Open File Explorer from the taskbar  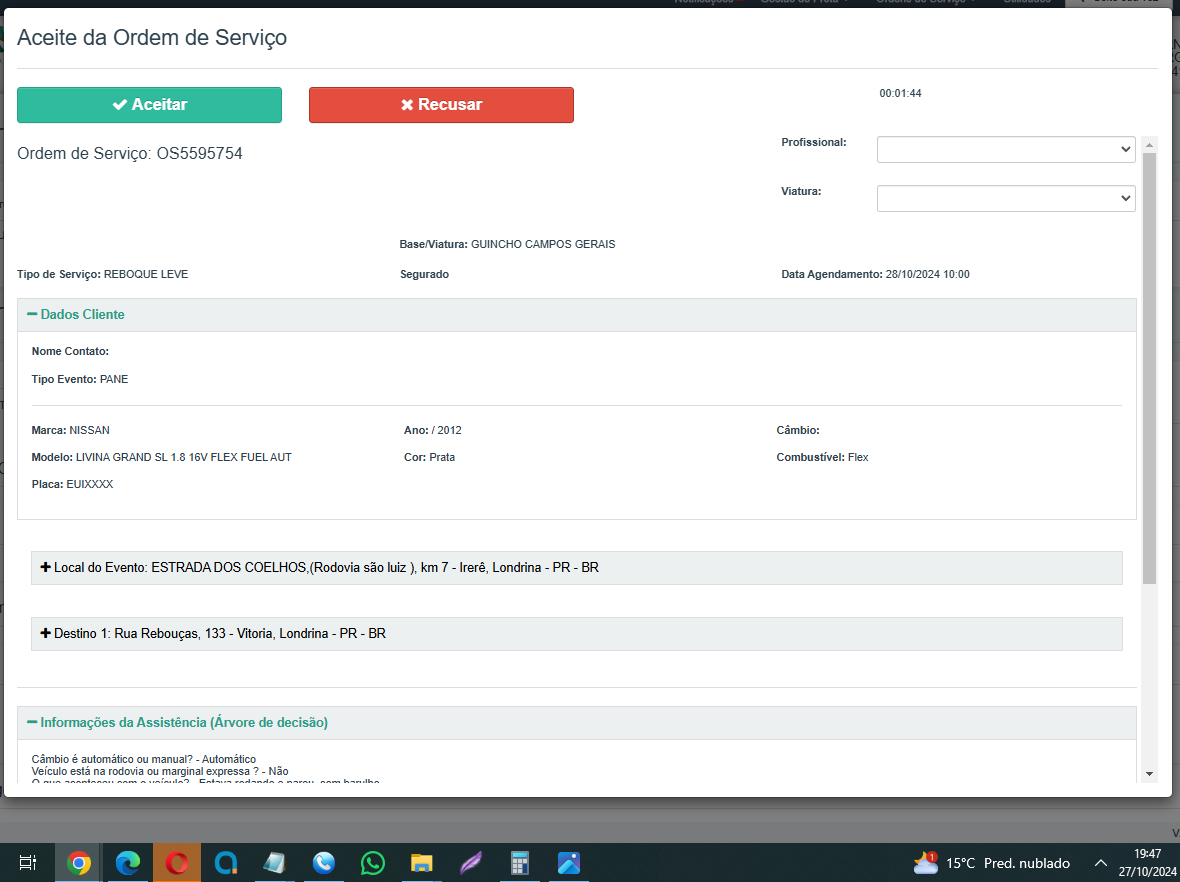[x=422, y=863]
